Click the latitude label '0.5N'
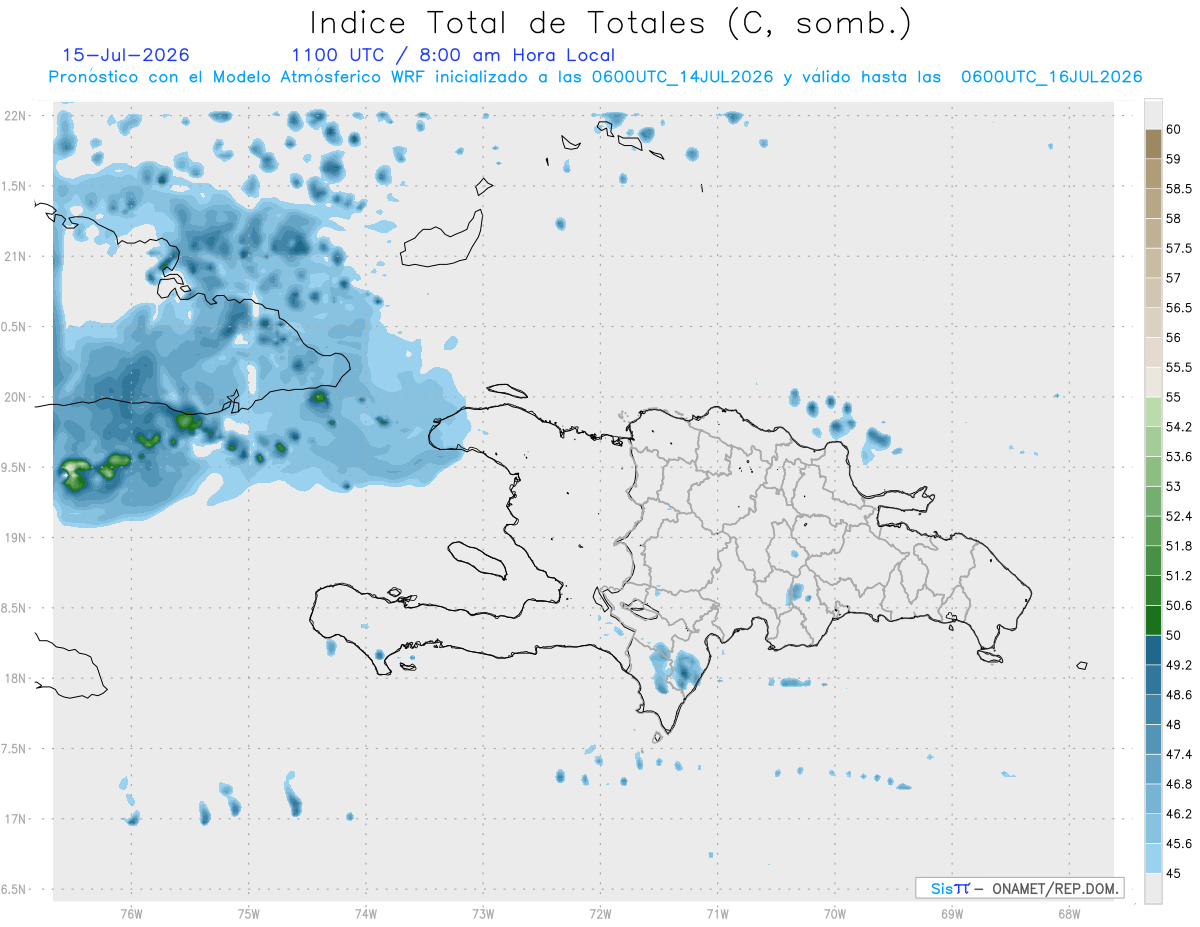 pyautogui.click(x=14, y=327)
